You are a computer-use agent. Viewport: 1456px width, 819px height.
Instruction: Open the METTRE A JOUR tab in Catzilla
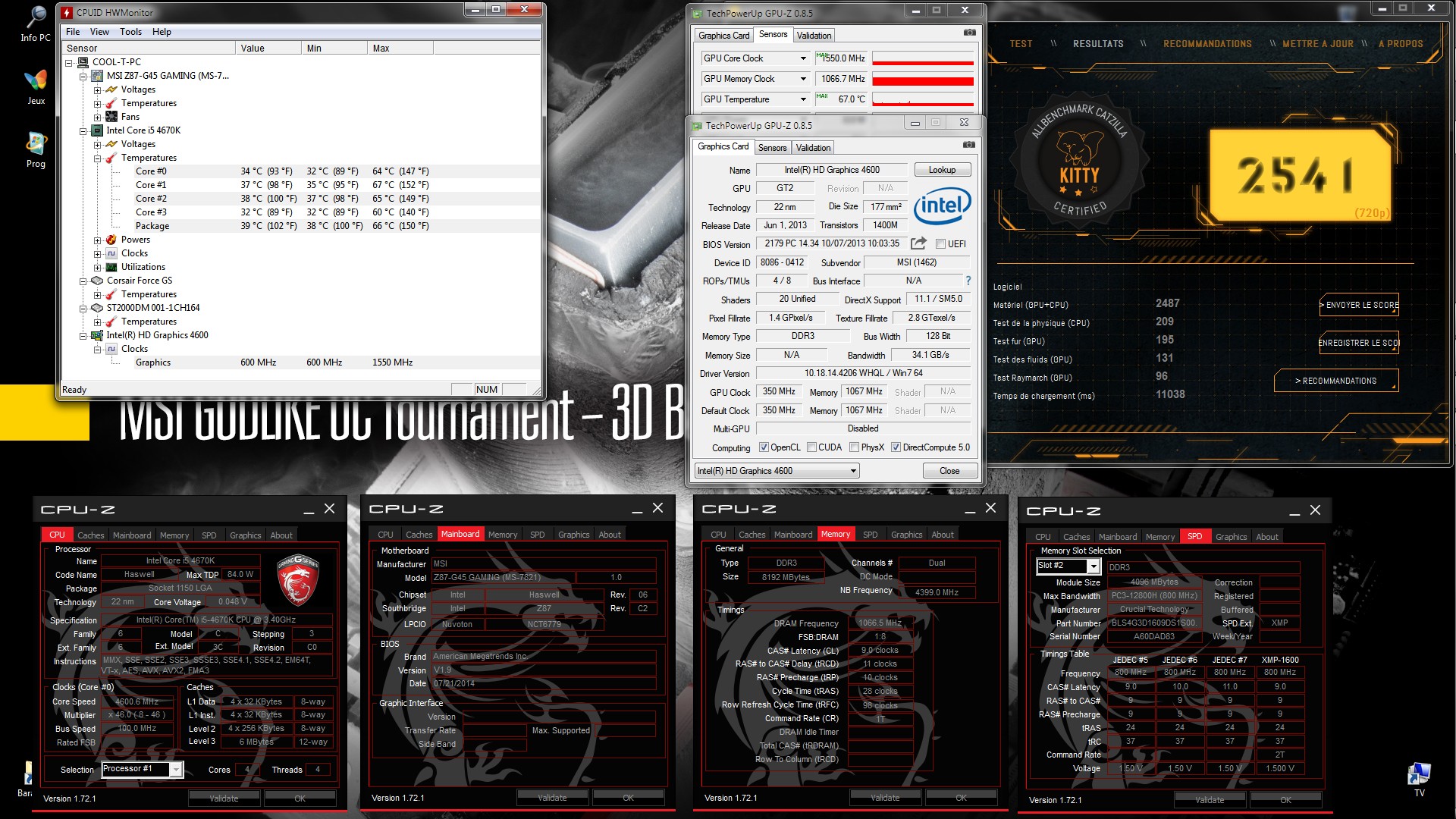click(1317, 44)
